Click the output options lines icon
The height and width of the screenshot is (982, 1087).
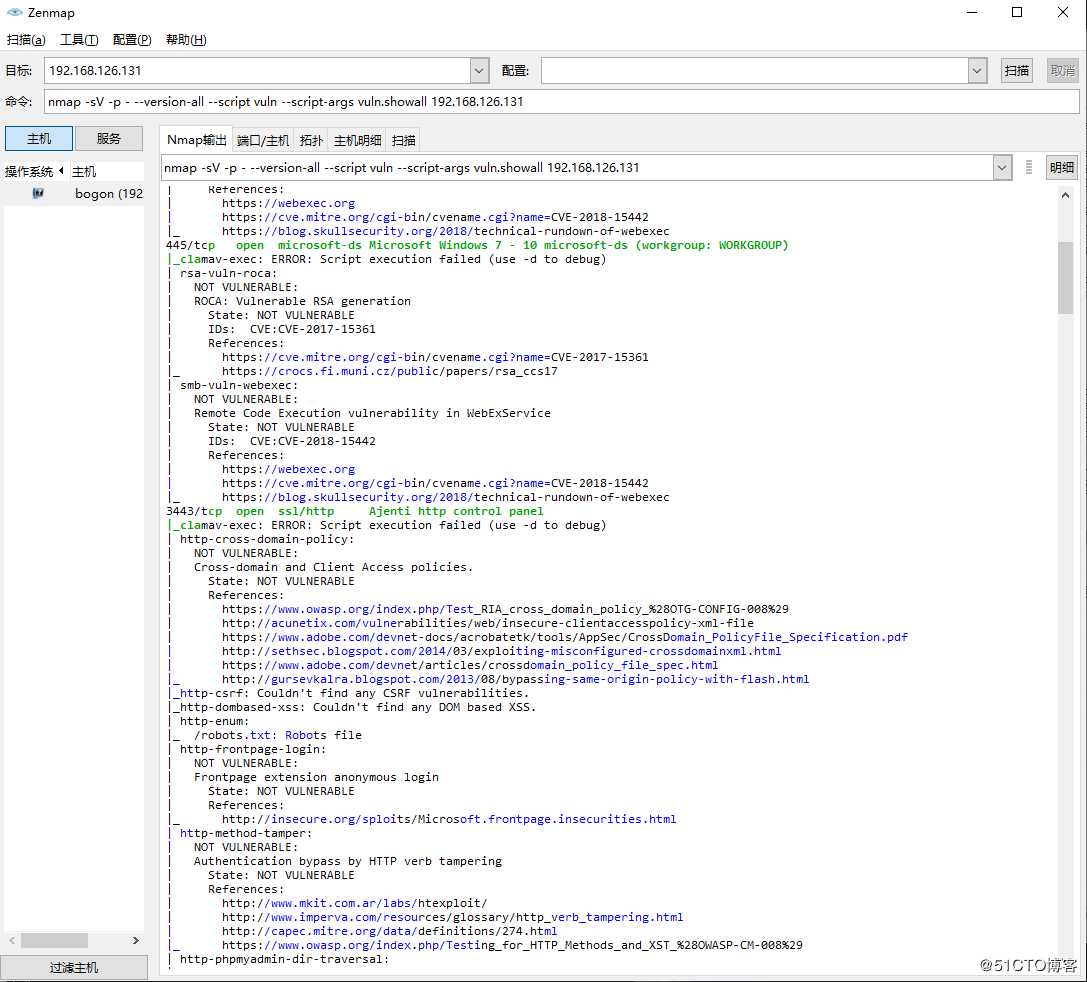click(1029, 167)
